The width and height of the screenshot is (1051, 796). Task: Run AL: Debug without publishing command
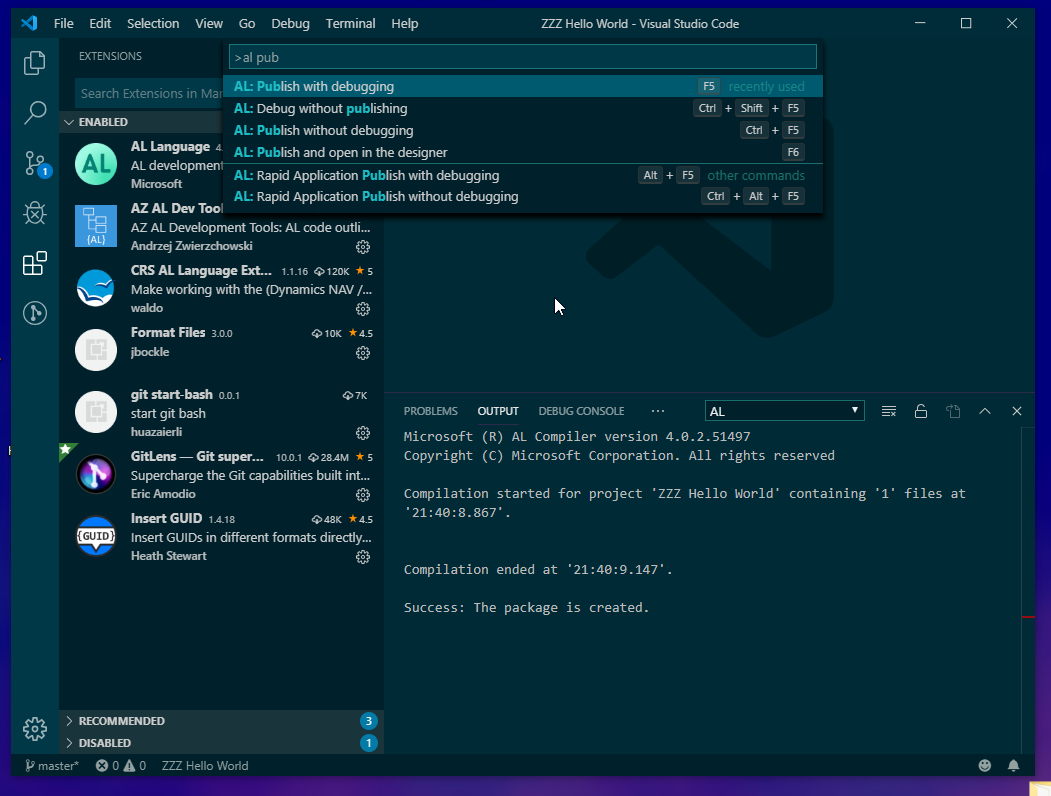tap(523, 109)
